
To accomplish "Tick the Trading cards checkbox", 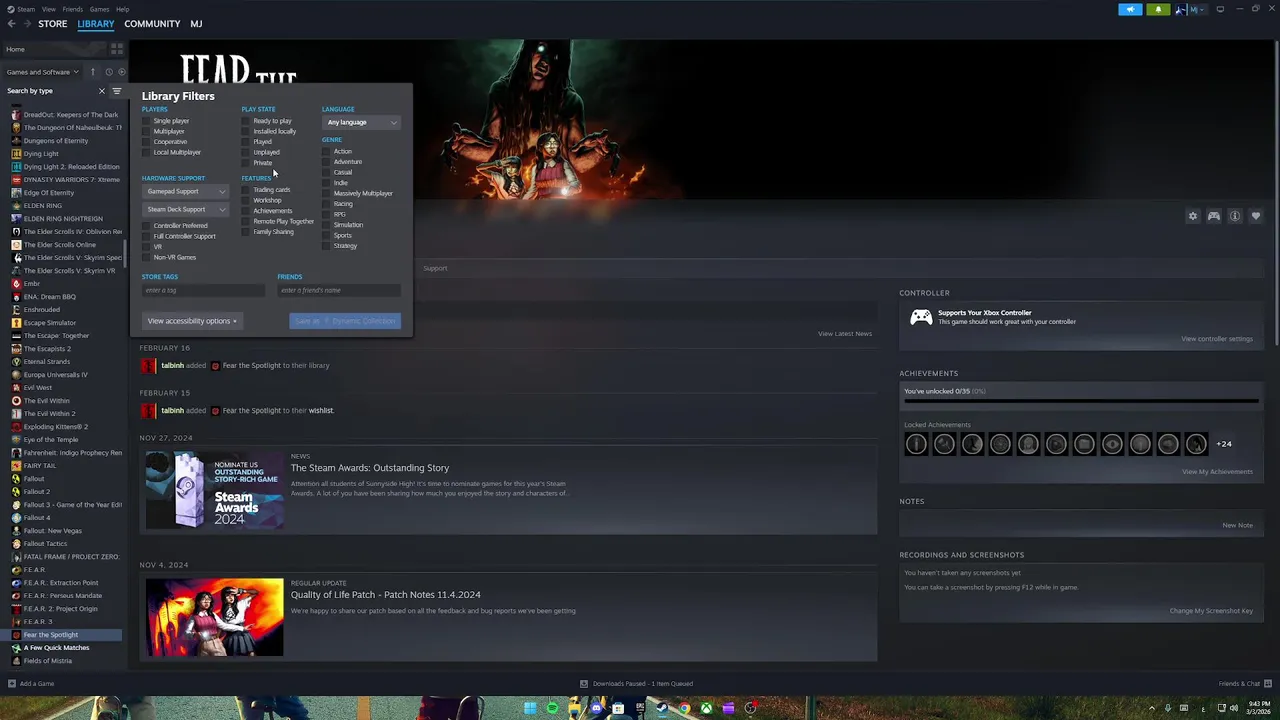I will (246, 190).
